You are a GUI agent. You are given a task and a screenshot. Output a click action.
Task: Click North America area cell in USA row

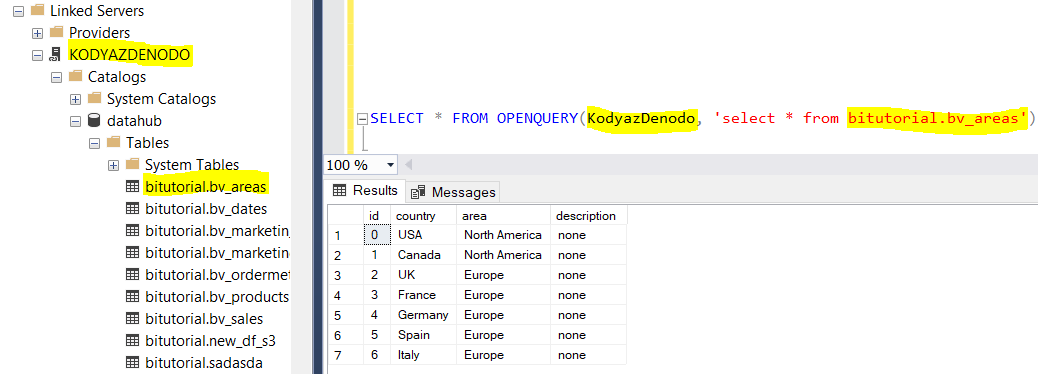(503, 235)
